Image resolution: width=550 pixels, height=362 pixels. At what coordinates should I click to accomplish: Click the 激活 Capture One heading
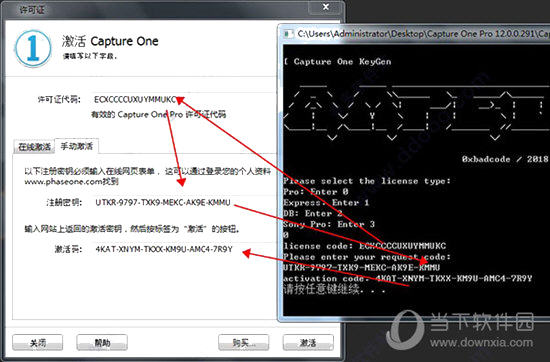(x=110, y=41)
